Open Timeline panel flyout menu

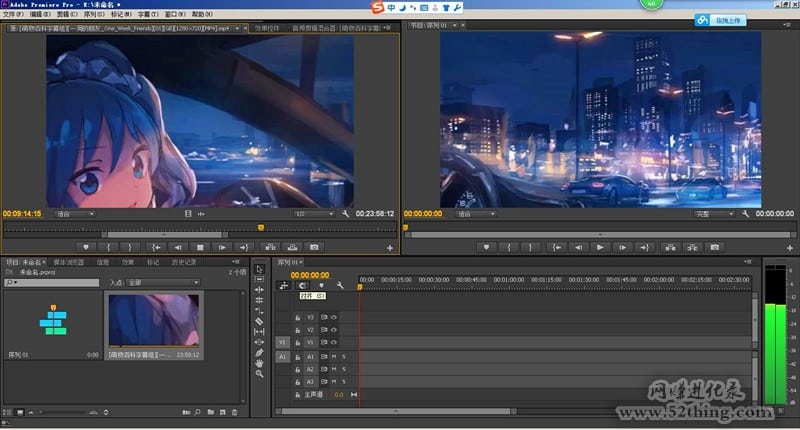tap(748, 262)
